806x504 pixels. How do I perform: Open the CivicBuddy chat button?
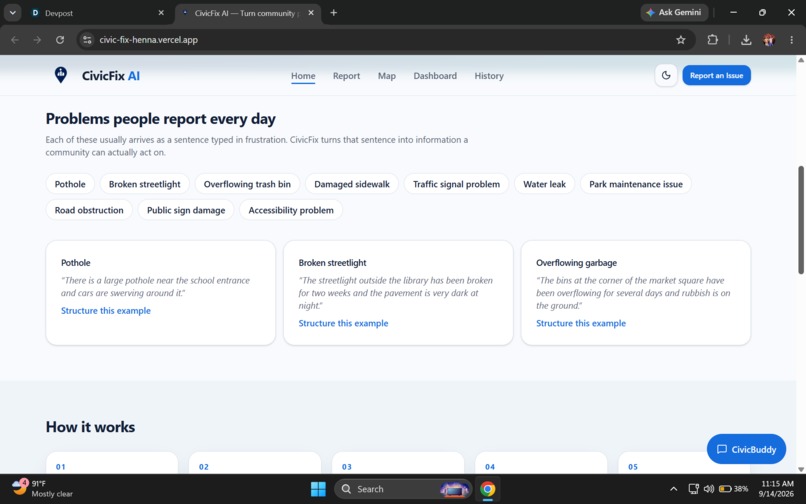pos(746,449)
